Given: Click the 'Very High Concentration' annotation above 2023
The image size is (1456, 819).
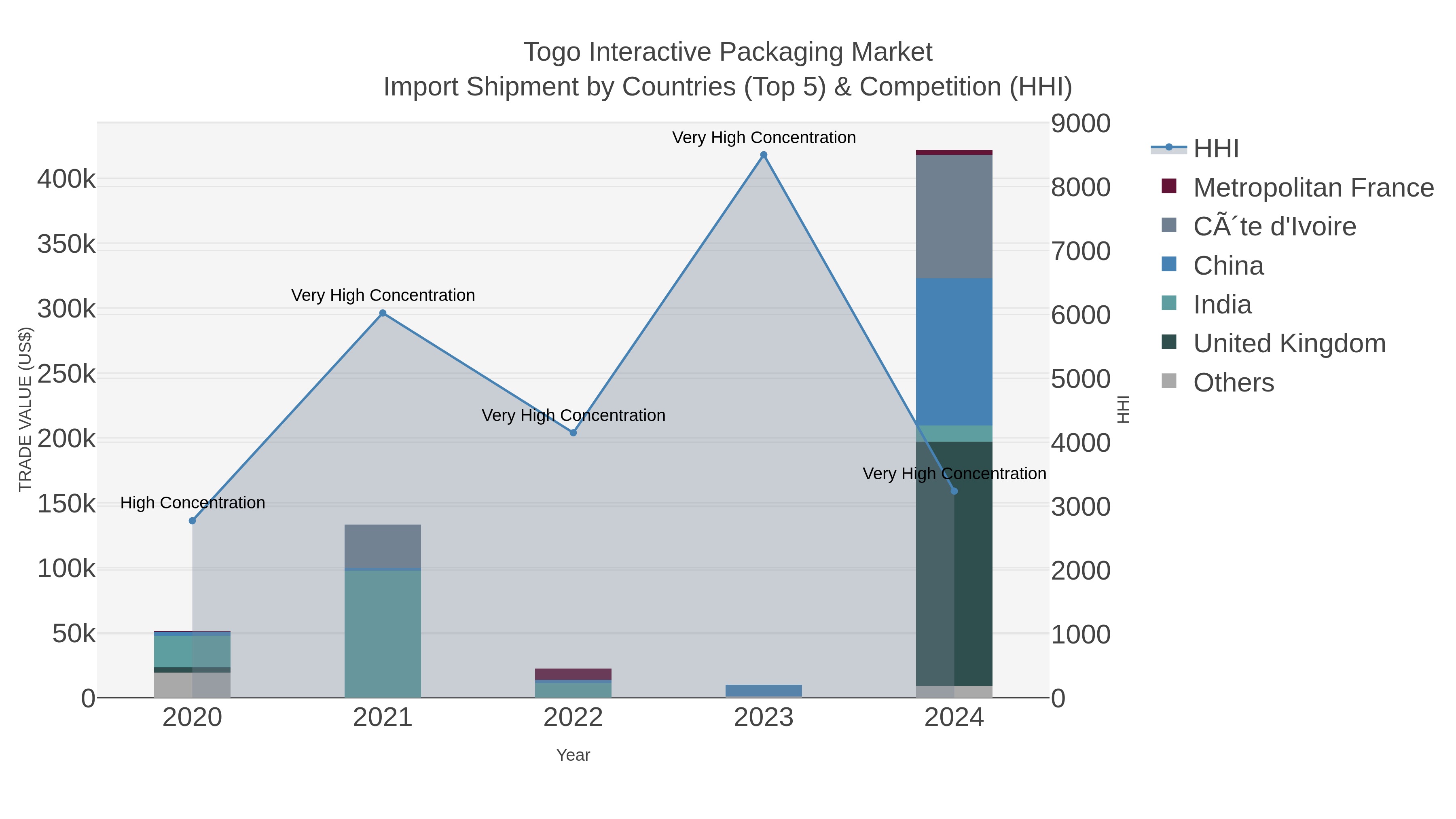Looking at the screenshot, I should pos(764,138).
